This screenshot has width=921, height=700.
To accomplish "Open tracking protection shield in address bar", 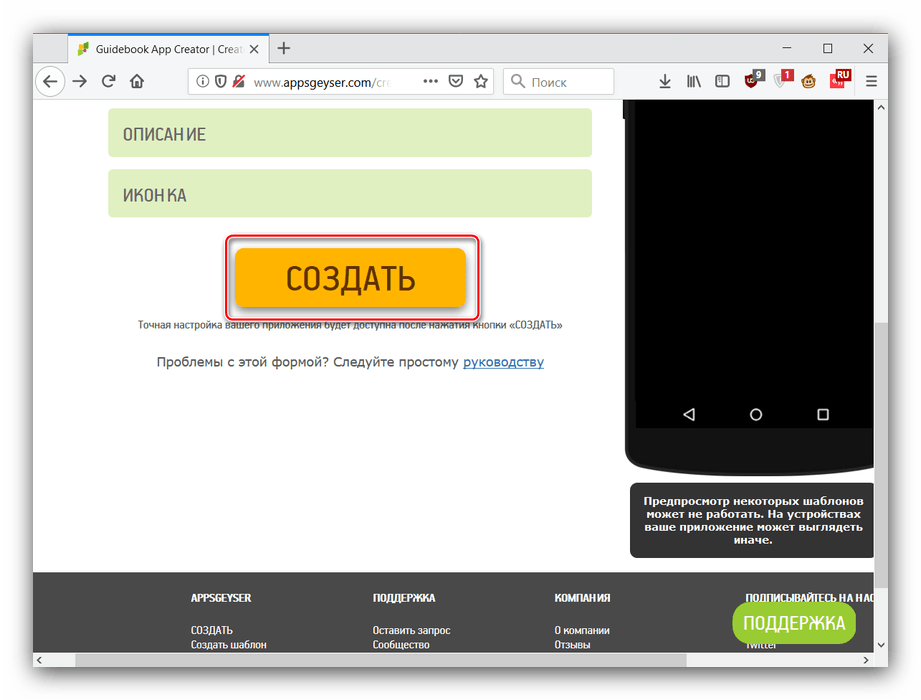I will coord(220,81).
